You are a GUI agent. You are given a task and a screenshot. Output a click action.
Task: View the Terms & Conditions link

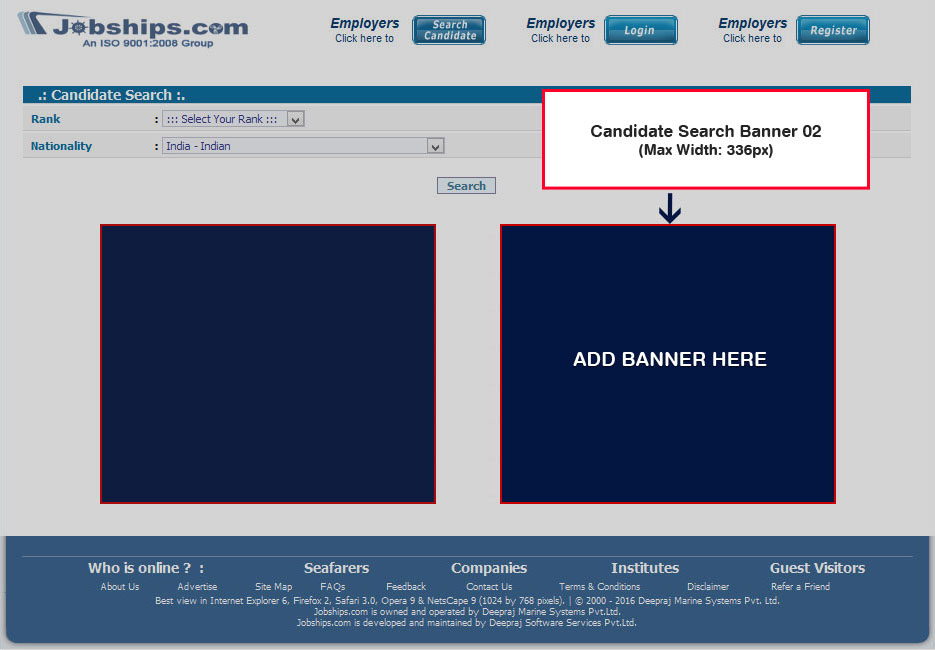(599, 587)
